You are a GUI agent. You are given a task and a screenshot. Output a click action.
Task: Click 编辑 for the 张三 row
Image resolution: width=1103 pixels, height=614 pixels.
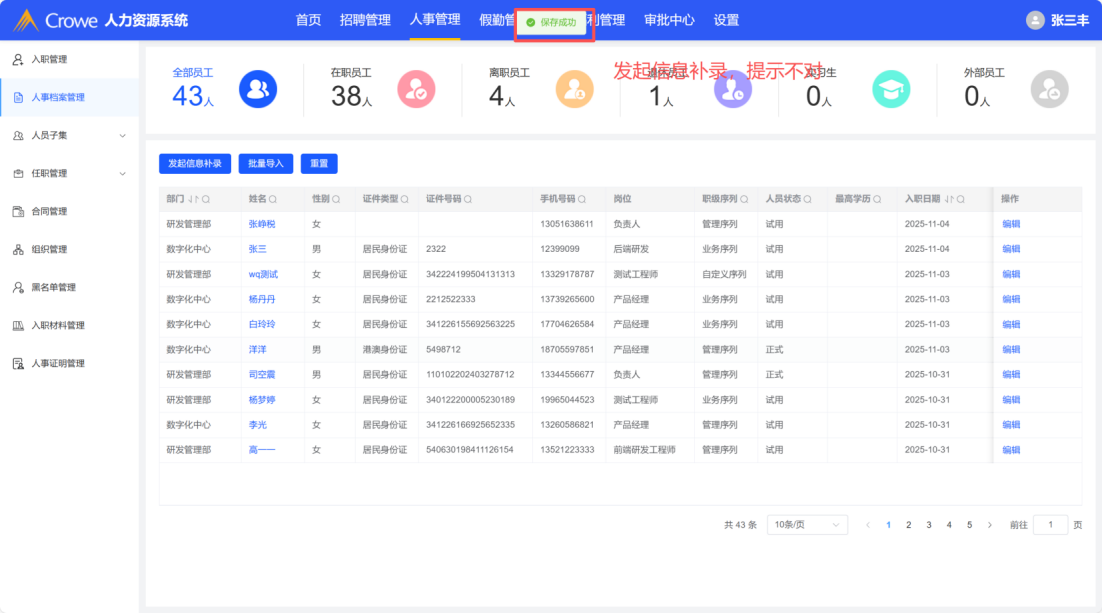pyautogui.click(x=1011, y=249)
